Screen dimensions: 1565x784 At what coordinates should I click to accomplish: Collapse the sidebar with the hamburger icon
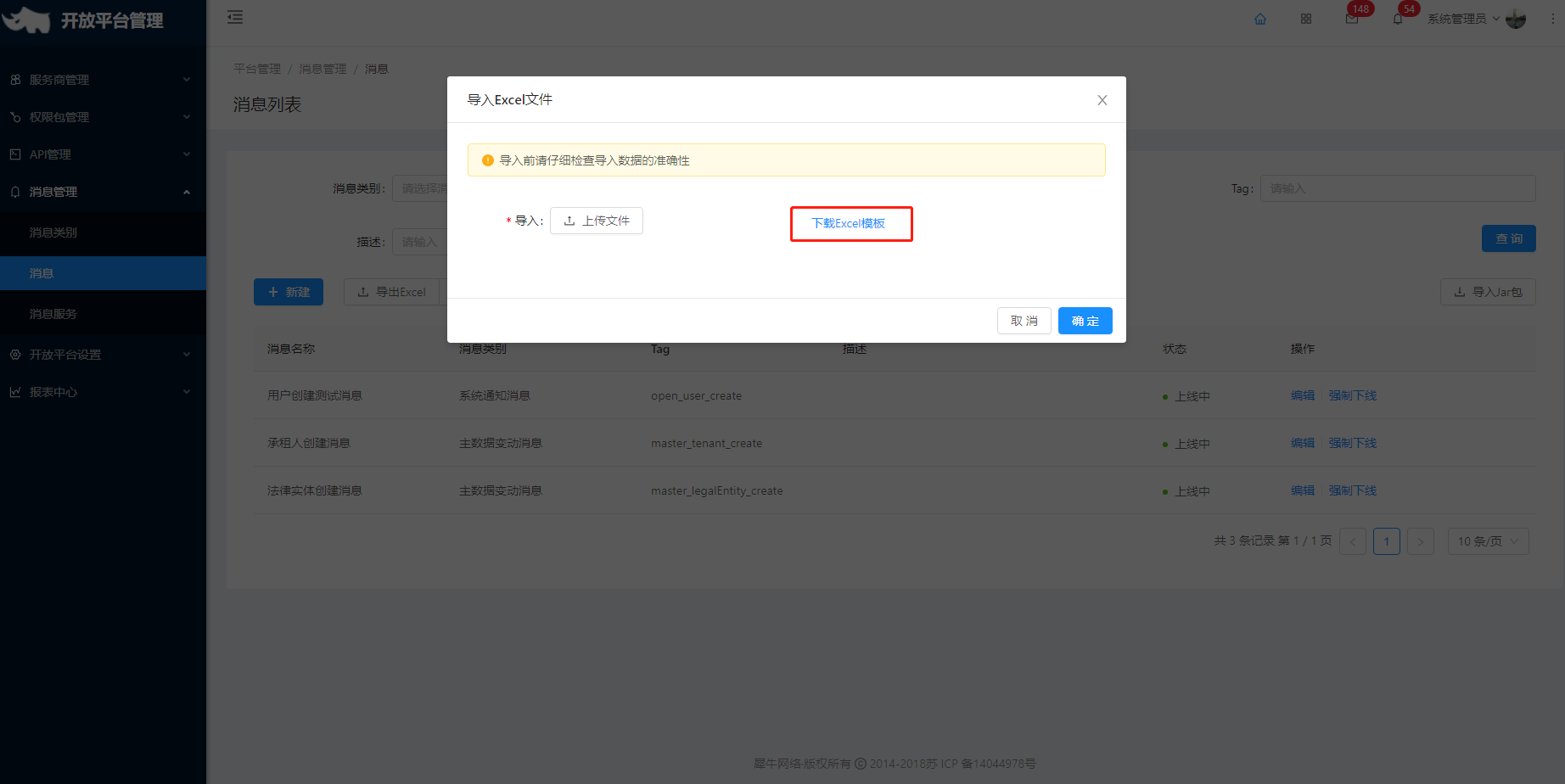[x=235, y=17]
